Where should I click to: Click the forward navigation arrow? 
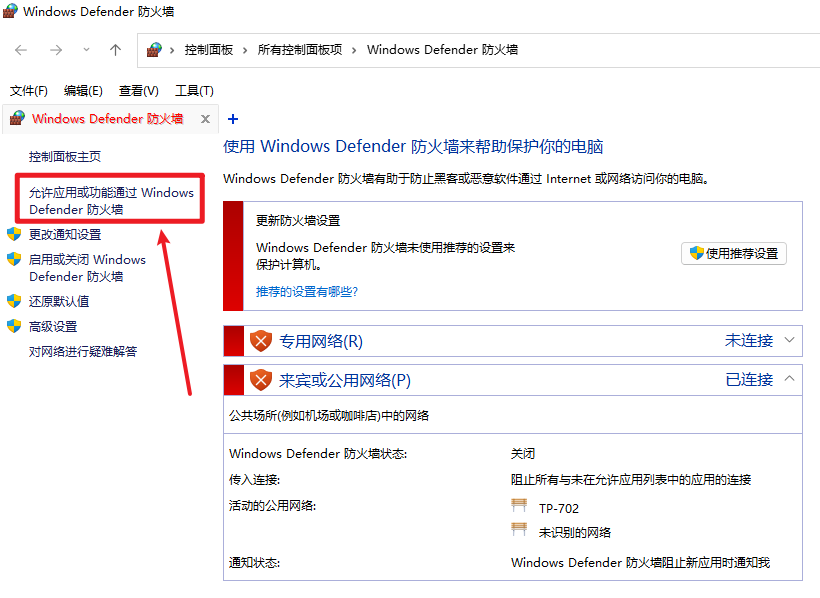[56, 50]
